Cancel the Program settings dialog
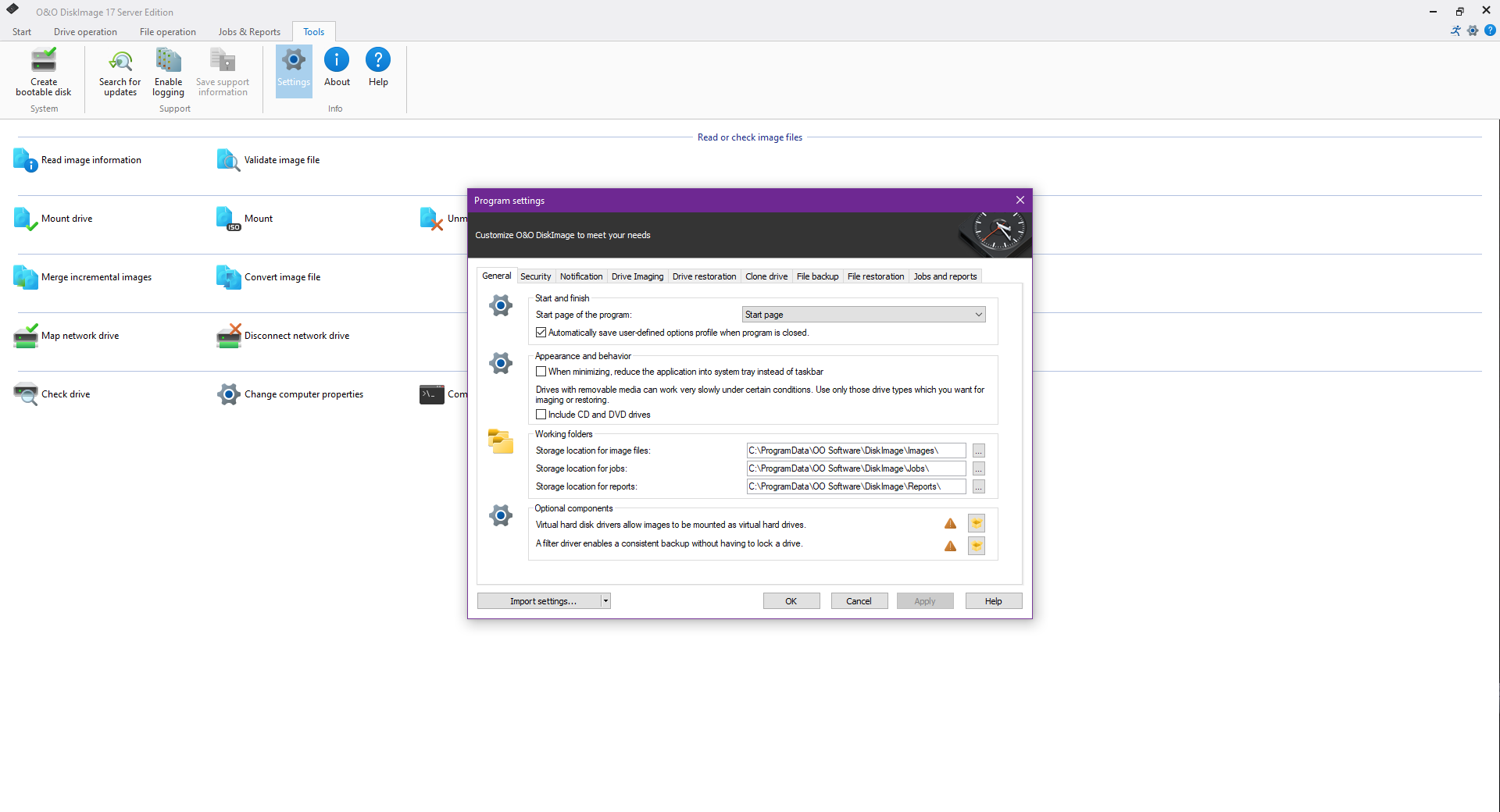The image size is (1500, 812). (x=859, y=601)
